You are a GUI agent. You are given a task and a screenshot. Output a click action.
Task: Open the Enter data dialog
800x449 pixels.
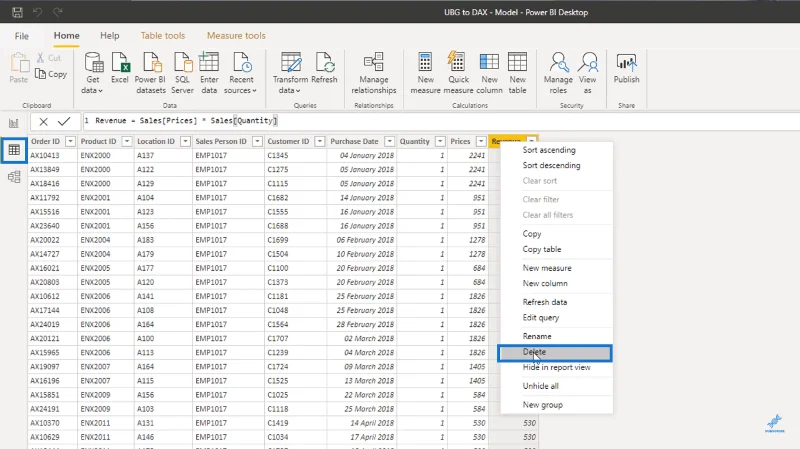(x=209, y=73)
